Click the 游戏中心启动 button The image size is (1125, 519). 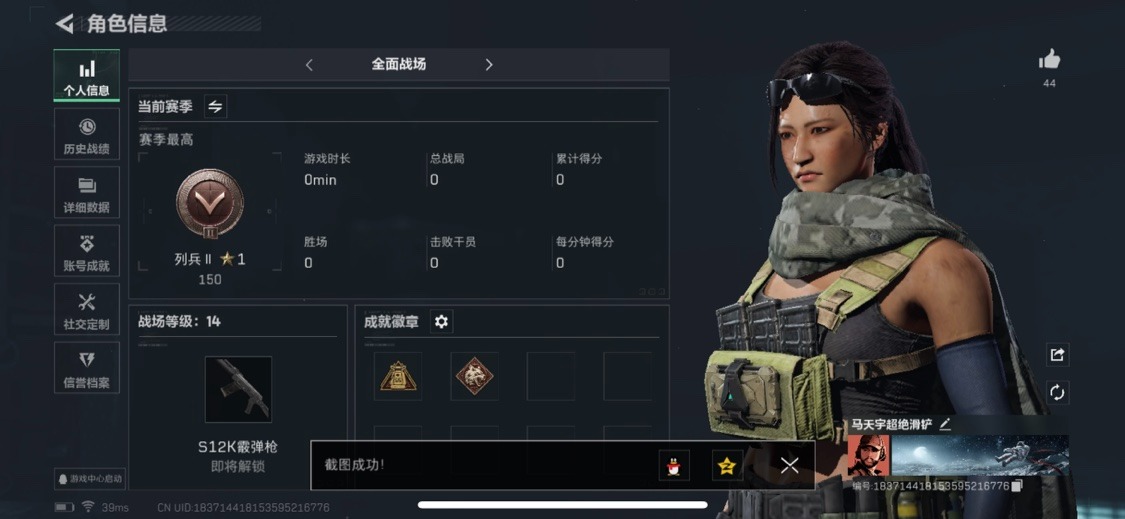90,479
